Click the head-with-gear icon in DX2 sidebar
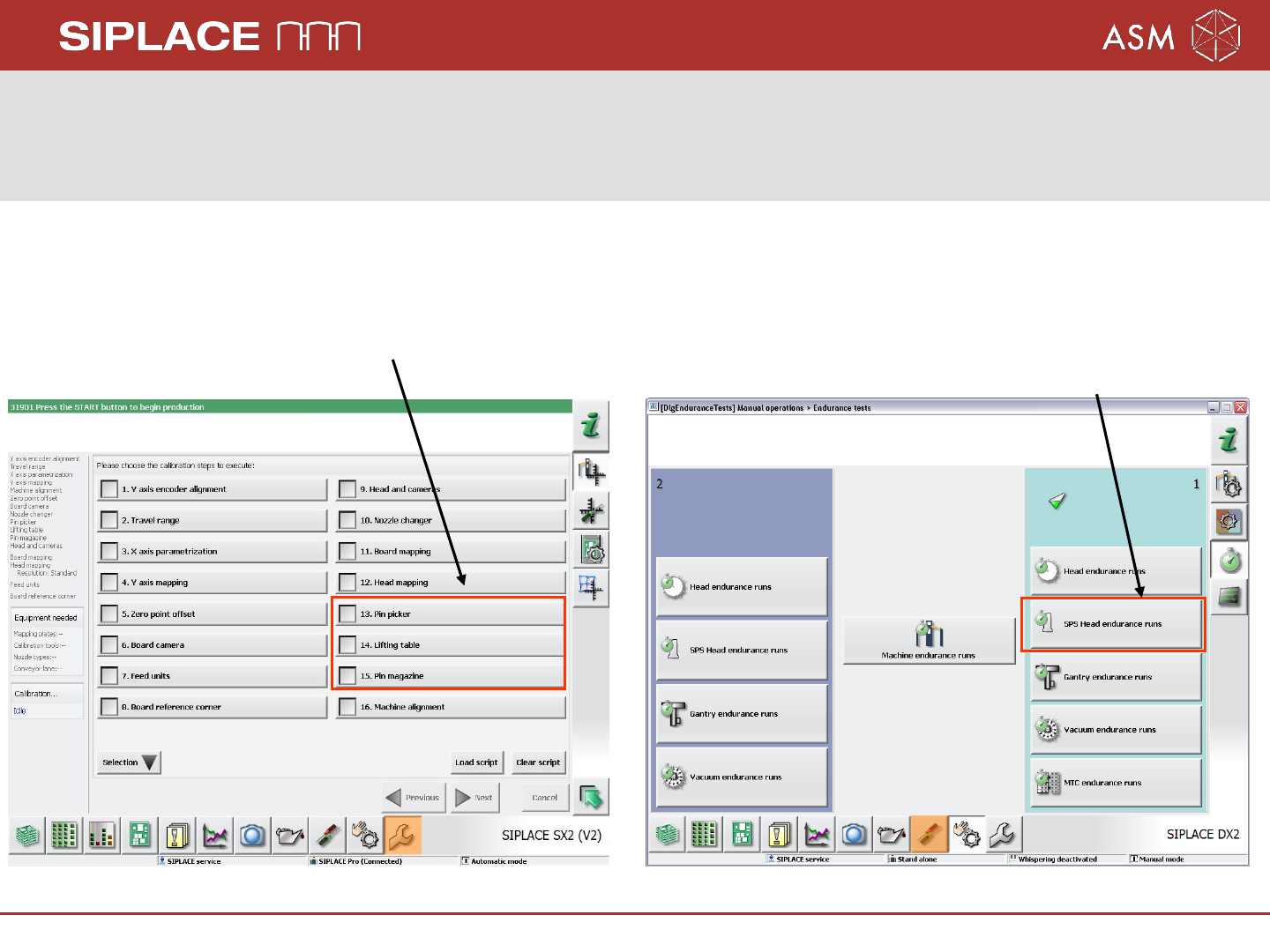 tap(1229, 484)
